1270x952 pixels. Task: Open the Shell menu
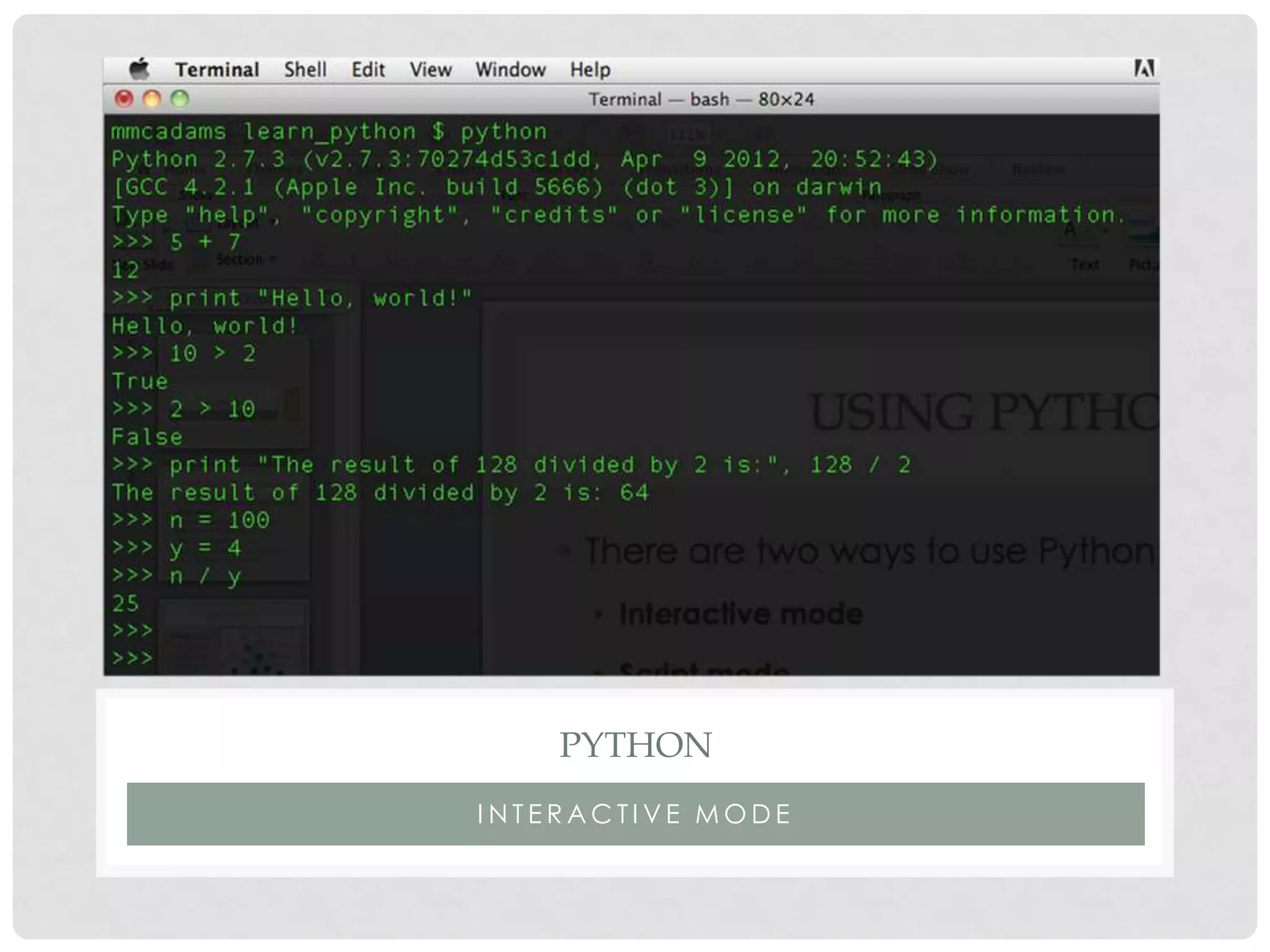point(305,69)
